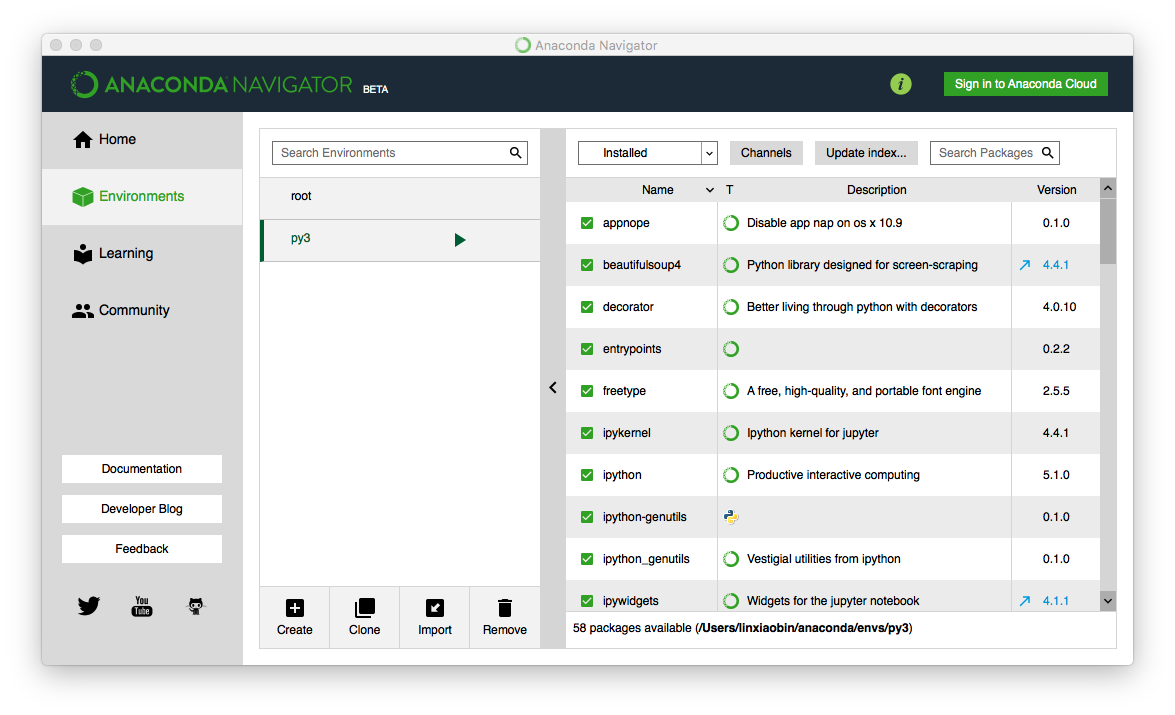
Task: Open the YouTube link icon
Action: [142, 606]
